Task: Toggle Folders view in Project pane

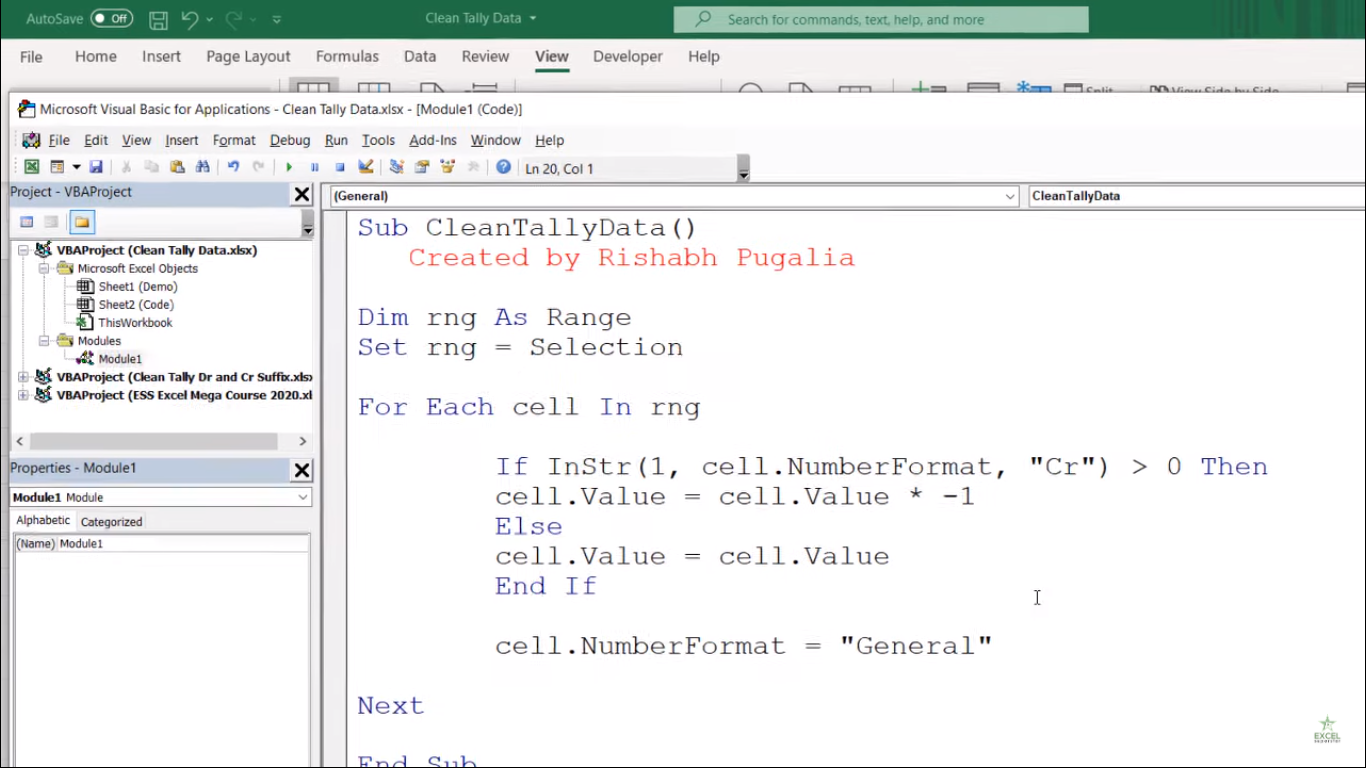Action: point(82,222)
